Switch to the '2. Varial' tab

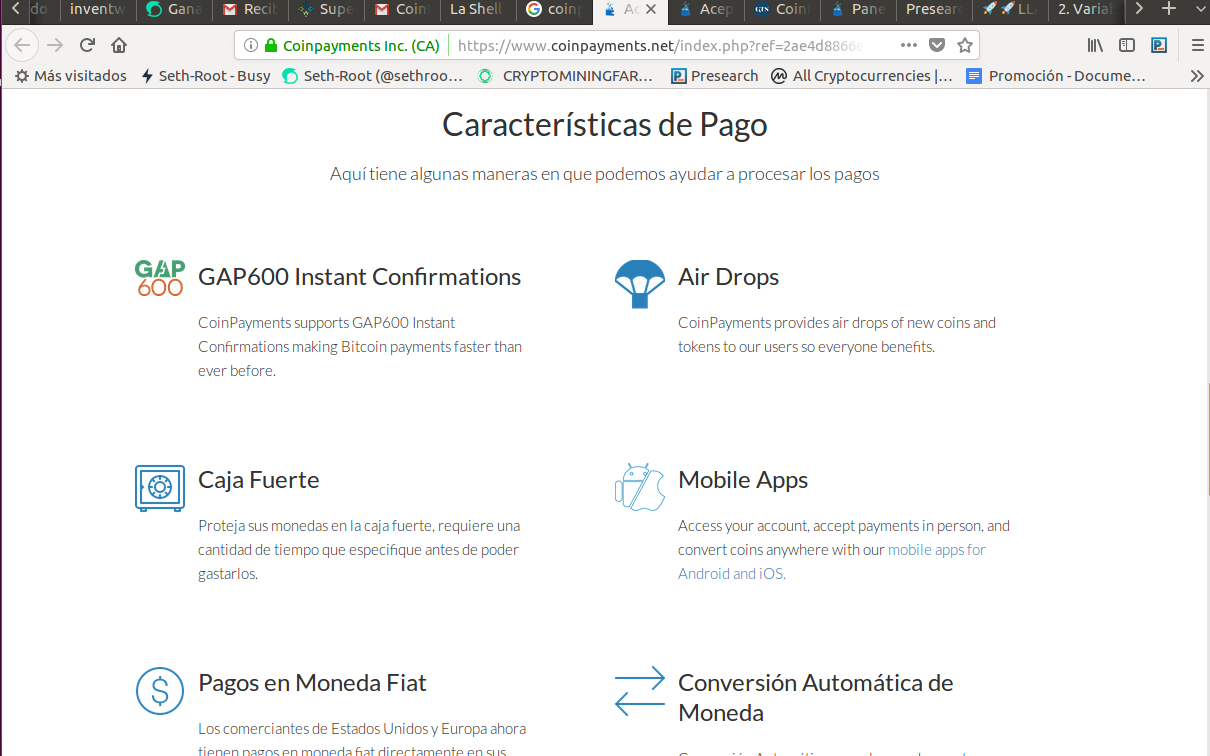coord(1086,10)
